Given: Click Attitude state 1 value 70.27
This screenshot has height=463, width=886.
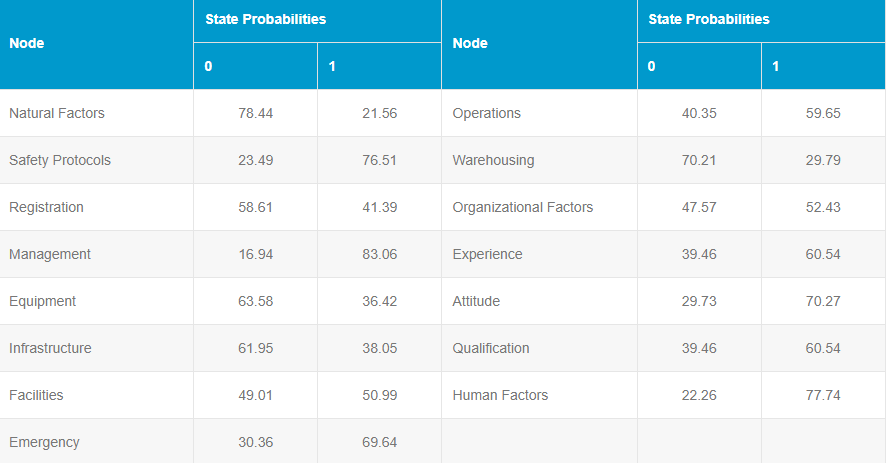Looking at the screenshot, I should coord(823,301).
